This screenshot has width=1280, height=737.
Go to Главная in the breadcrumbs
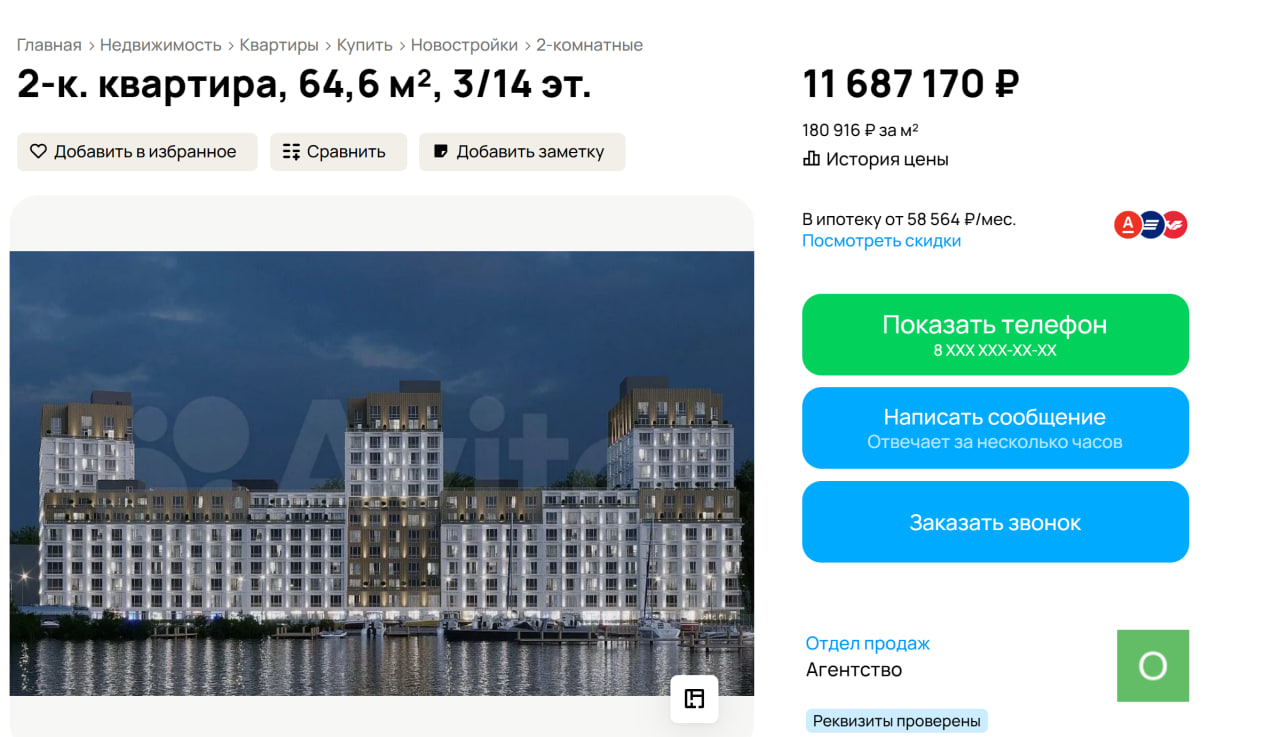49,45
